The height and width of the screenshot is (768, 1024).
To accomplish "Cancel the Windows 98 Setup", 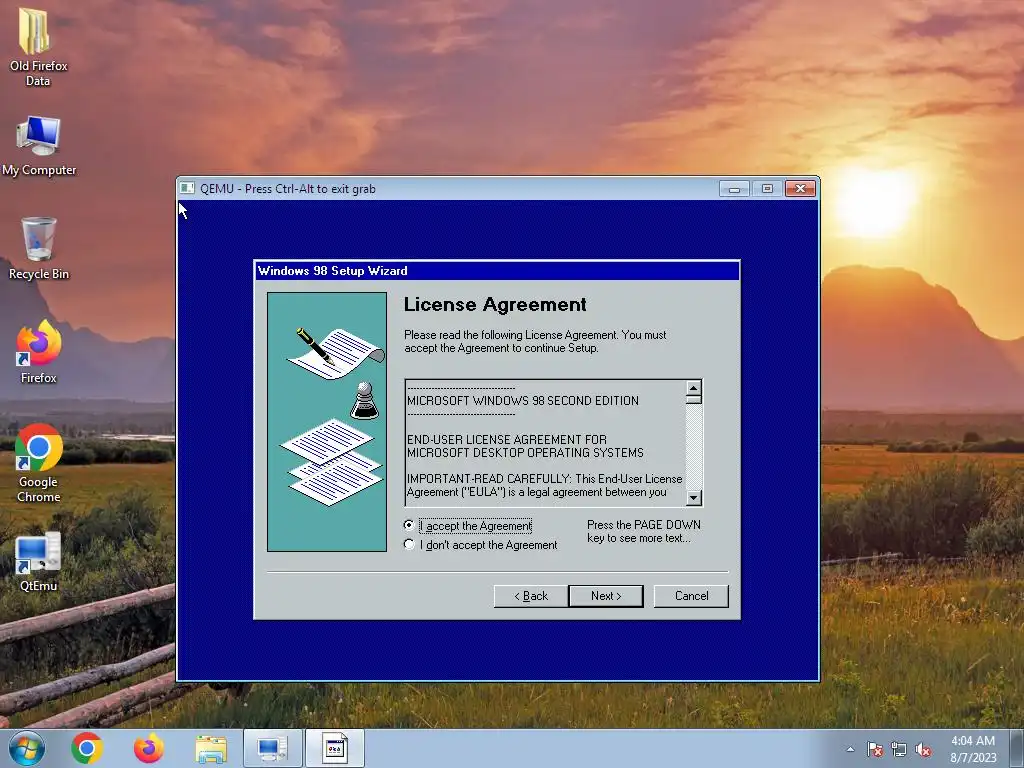I will click(691, 596).
